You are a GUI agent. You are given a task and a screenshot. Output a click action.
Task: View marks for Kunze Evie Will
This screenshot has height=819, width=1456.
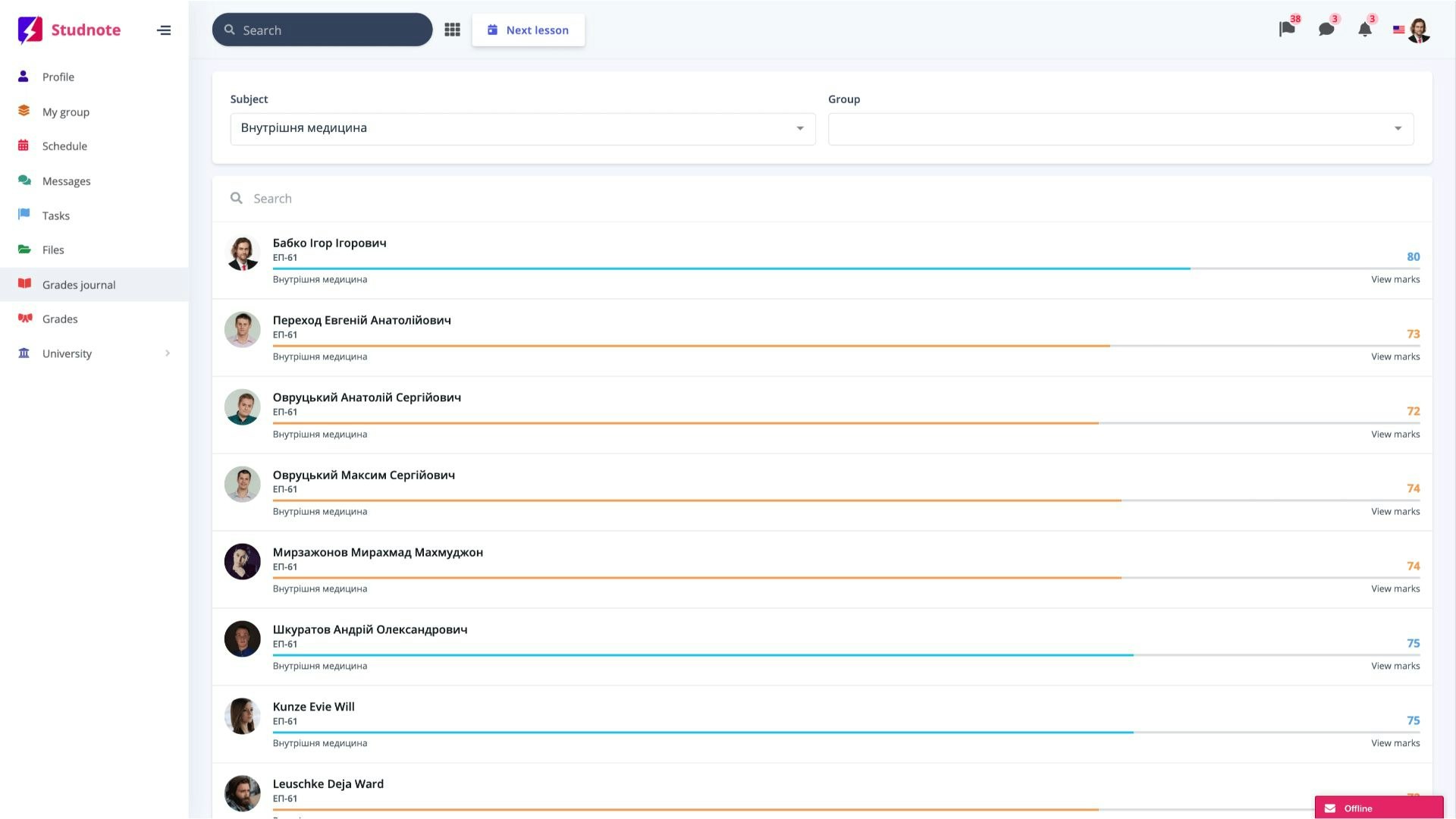1395,743
